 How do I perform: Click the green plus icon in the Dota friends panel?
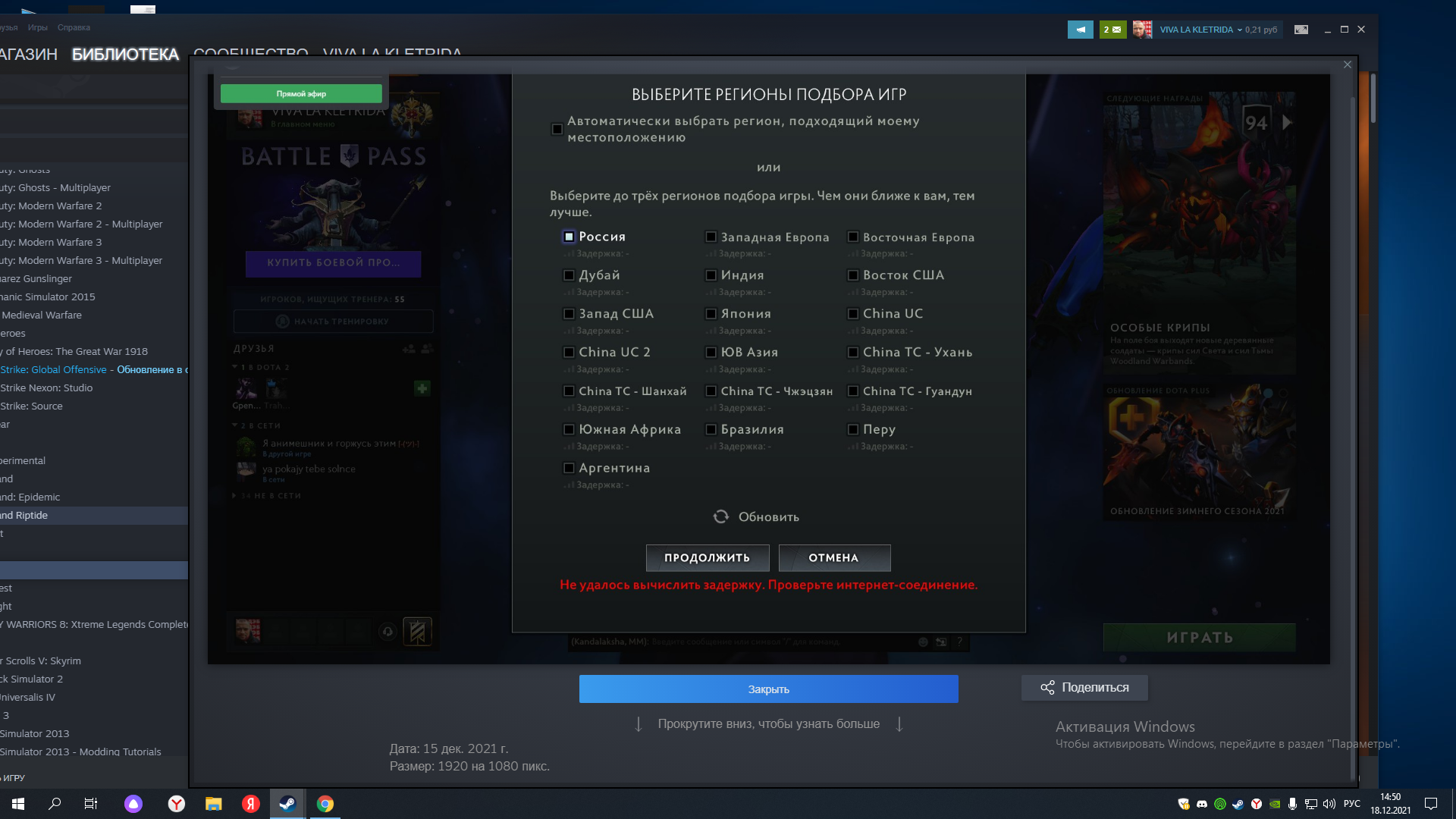coord(422,388)
